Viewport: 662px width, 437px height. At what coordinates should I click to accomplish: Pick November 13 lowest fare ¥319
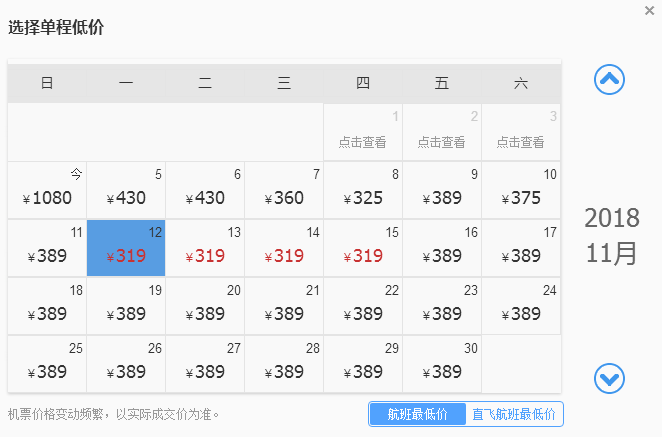point(205,248)
